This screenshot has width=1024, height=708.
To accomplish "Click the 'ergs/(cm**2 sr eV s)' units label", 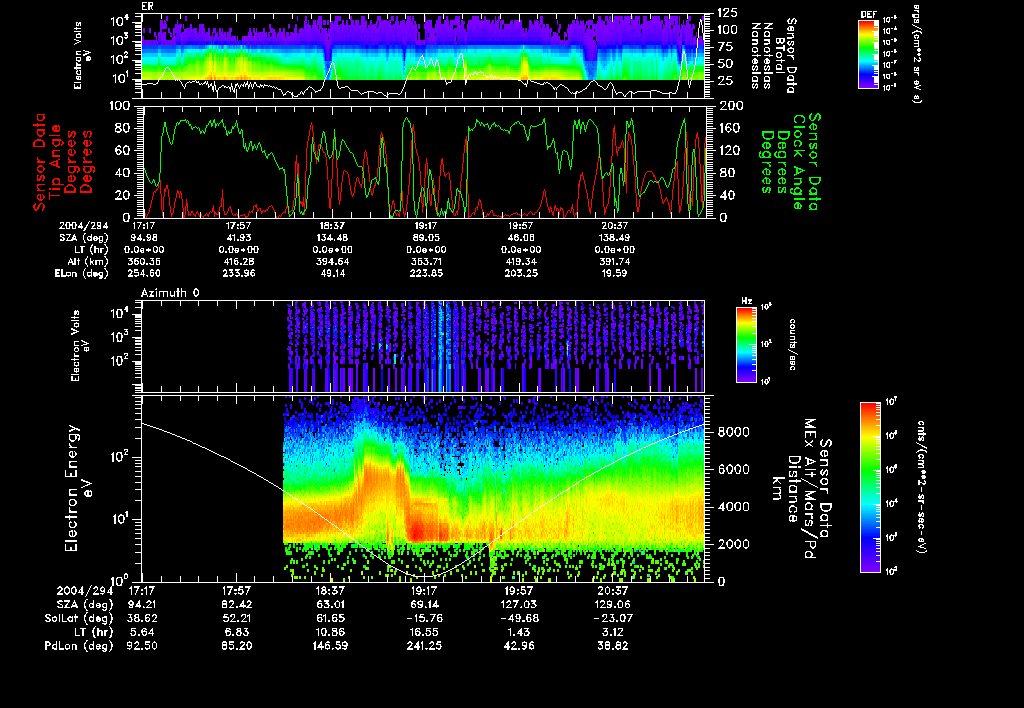I will (916, 54).
